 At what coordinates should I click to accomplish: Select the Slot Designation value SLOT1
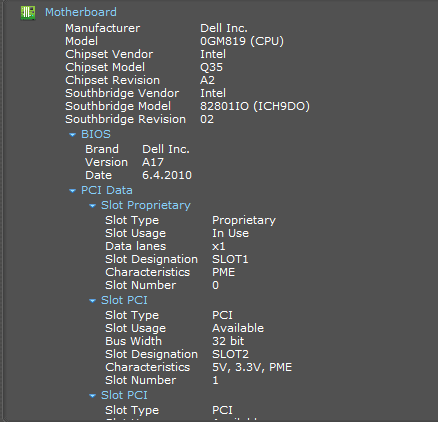(x=230, y=259)
